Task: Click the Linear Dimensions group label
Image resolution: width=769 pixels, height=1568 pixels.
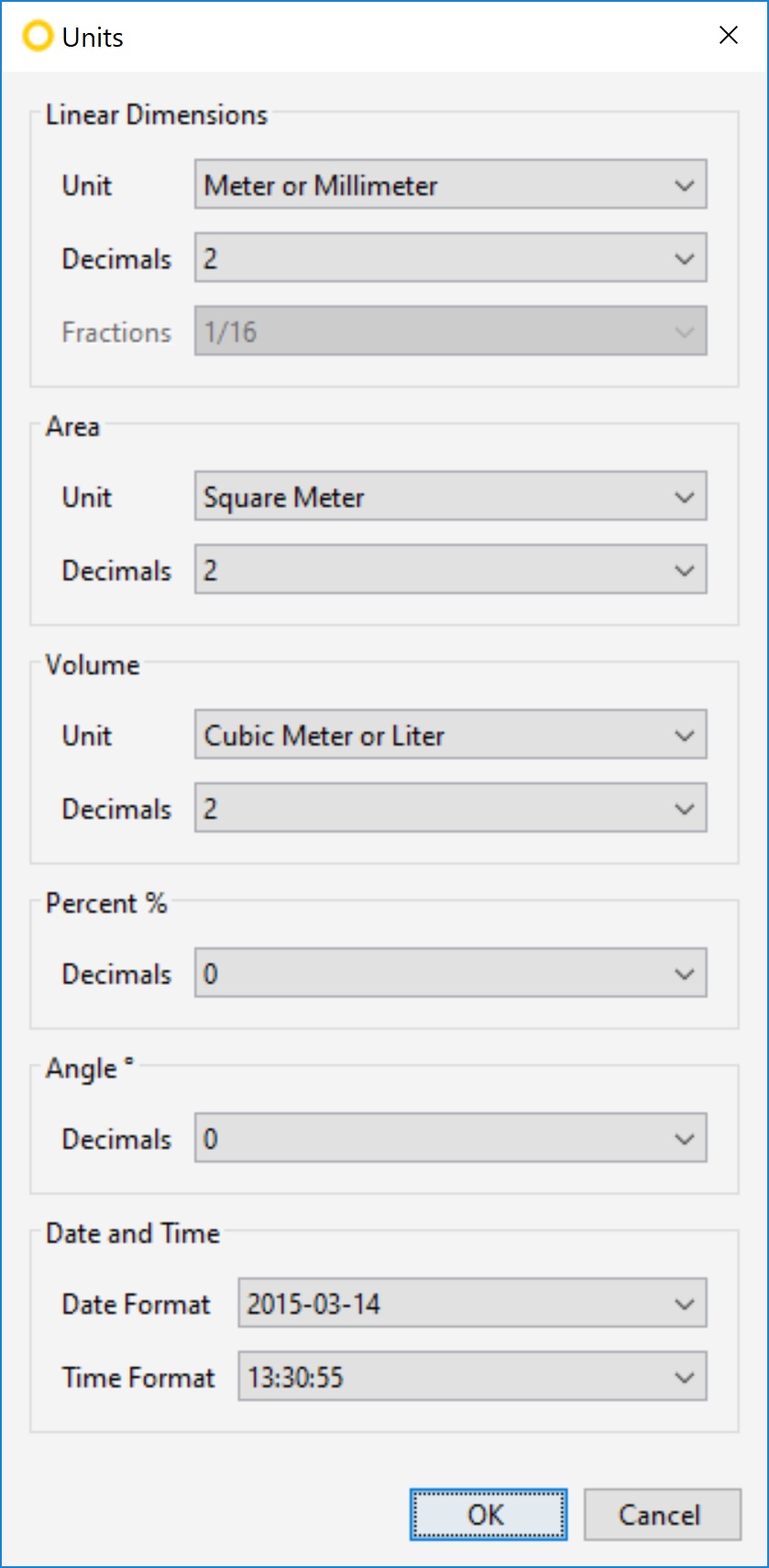Action: click(x=157, y=115)
